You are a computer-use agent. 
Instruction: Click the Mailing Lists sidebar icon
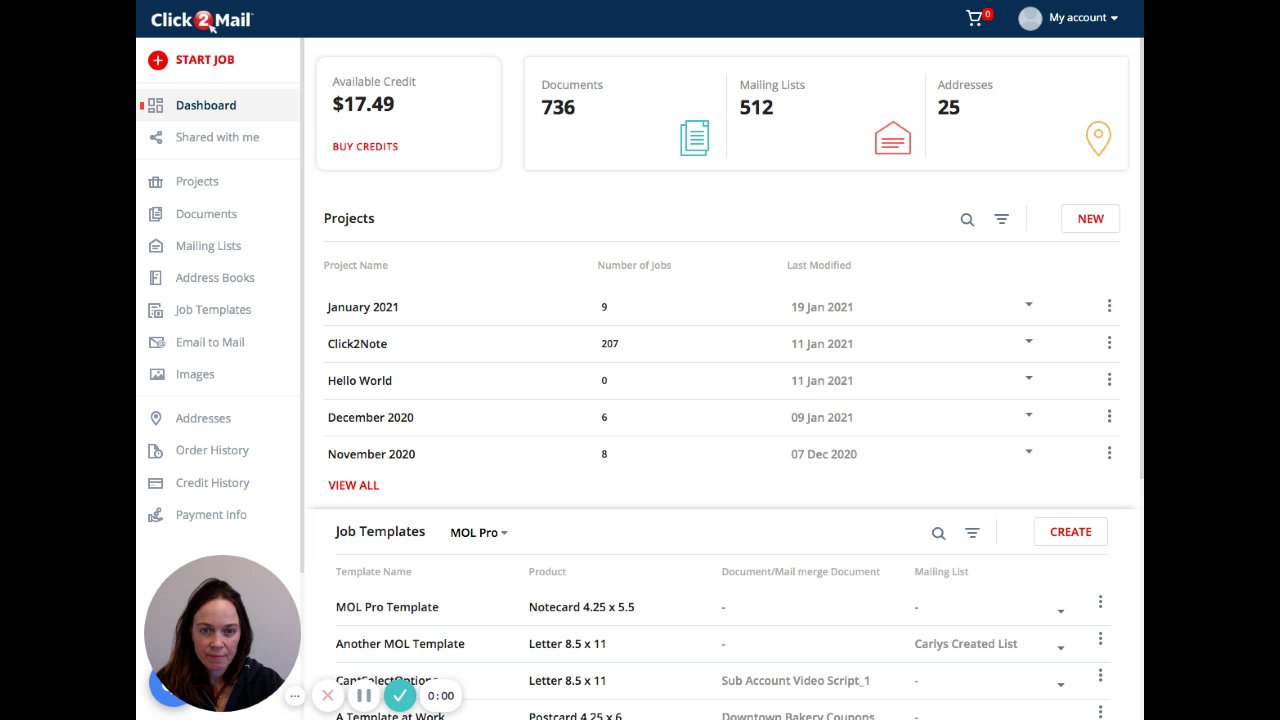pos(155,246)
